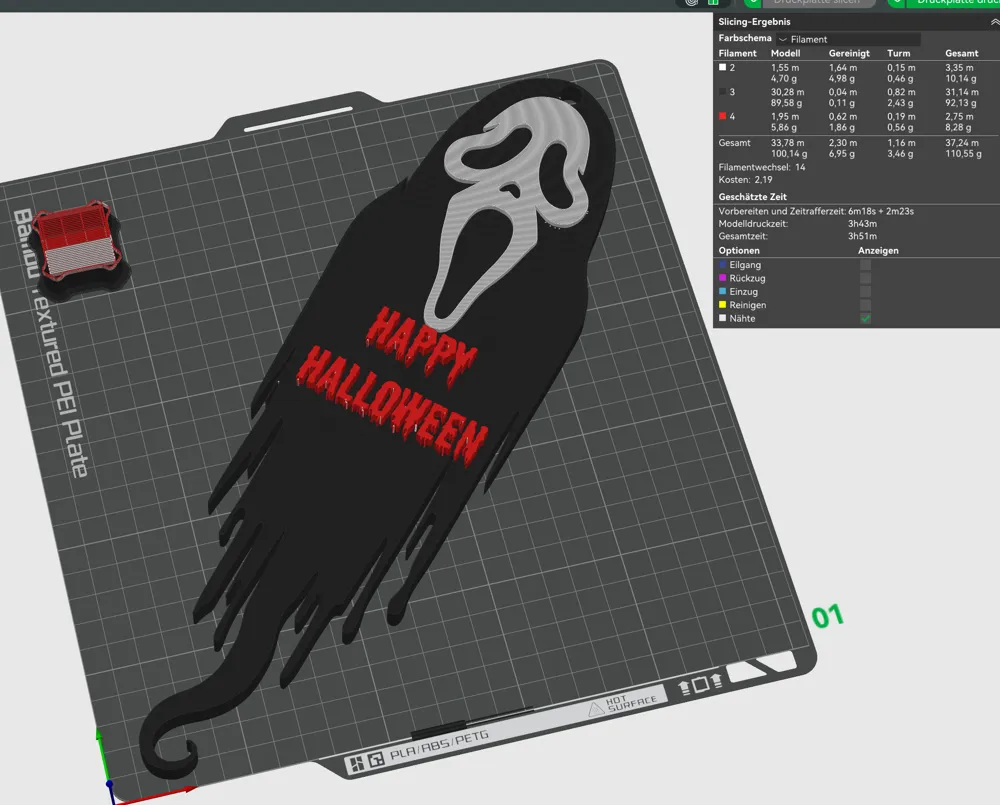
Task: Uncheck the Nähte display checkbox
Action: 865,318
